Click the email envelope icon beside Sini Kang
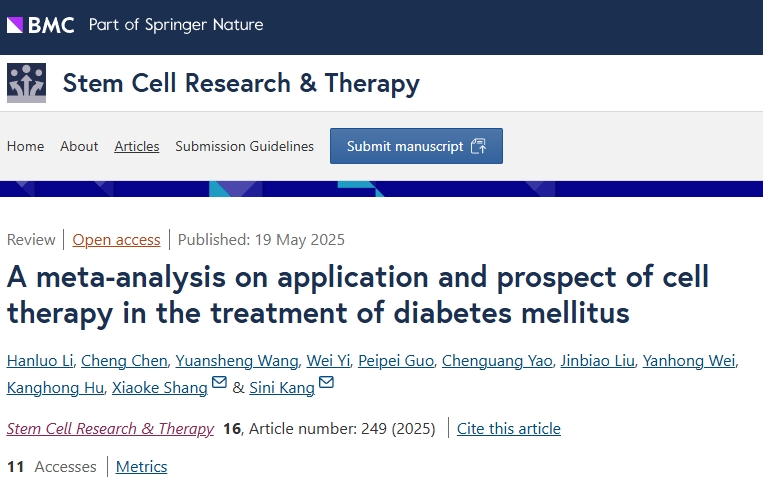The height and width of the screenshot is (488, 763). pyautogui.click(x=326, y=386)
